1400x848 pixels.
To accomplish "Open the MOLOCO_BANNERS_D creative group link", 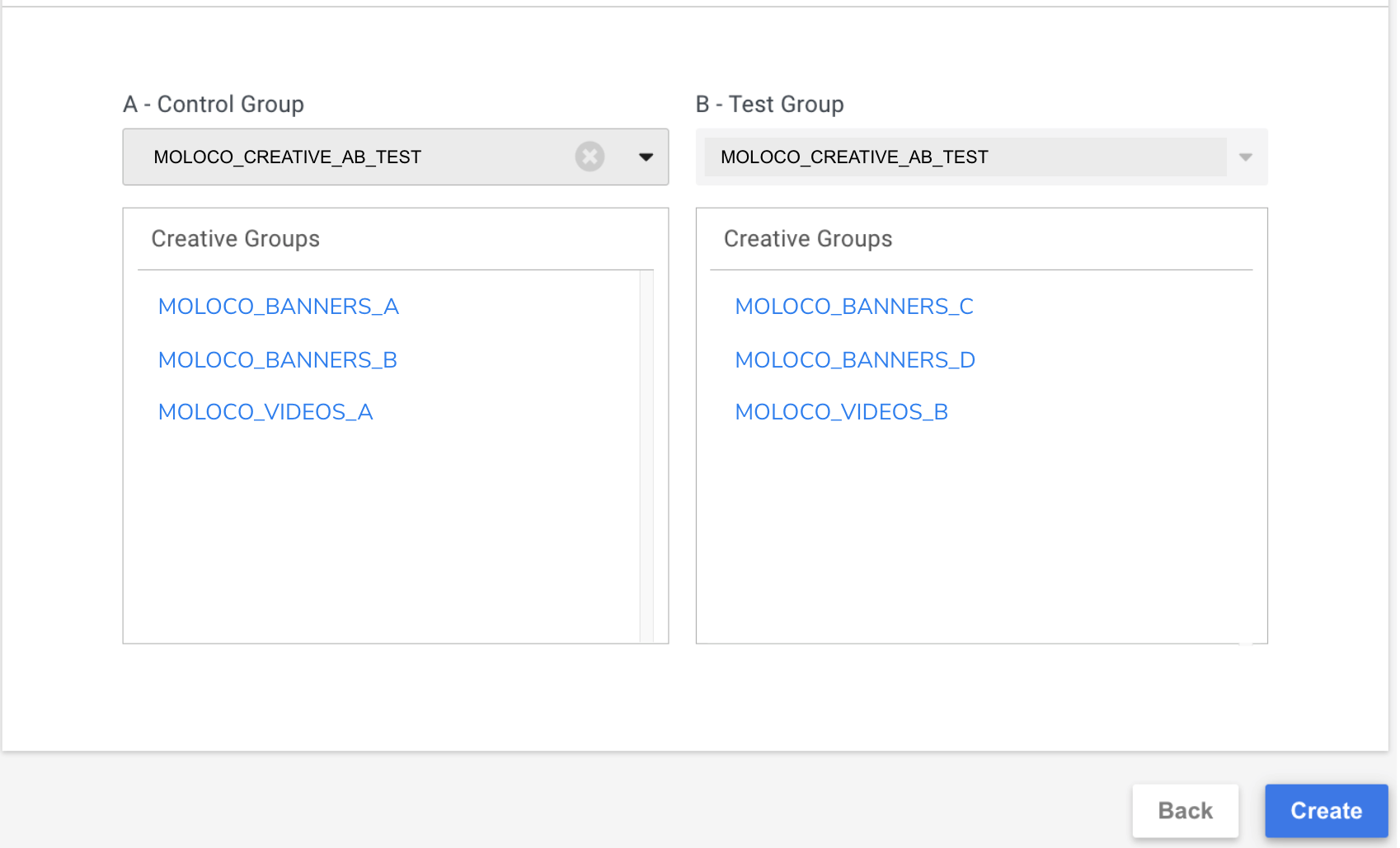I will pyautogui.click(x=855, y=360).
